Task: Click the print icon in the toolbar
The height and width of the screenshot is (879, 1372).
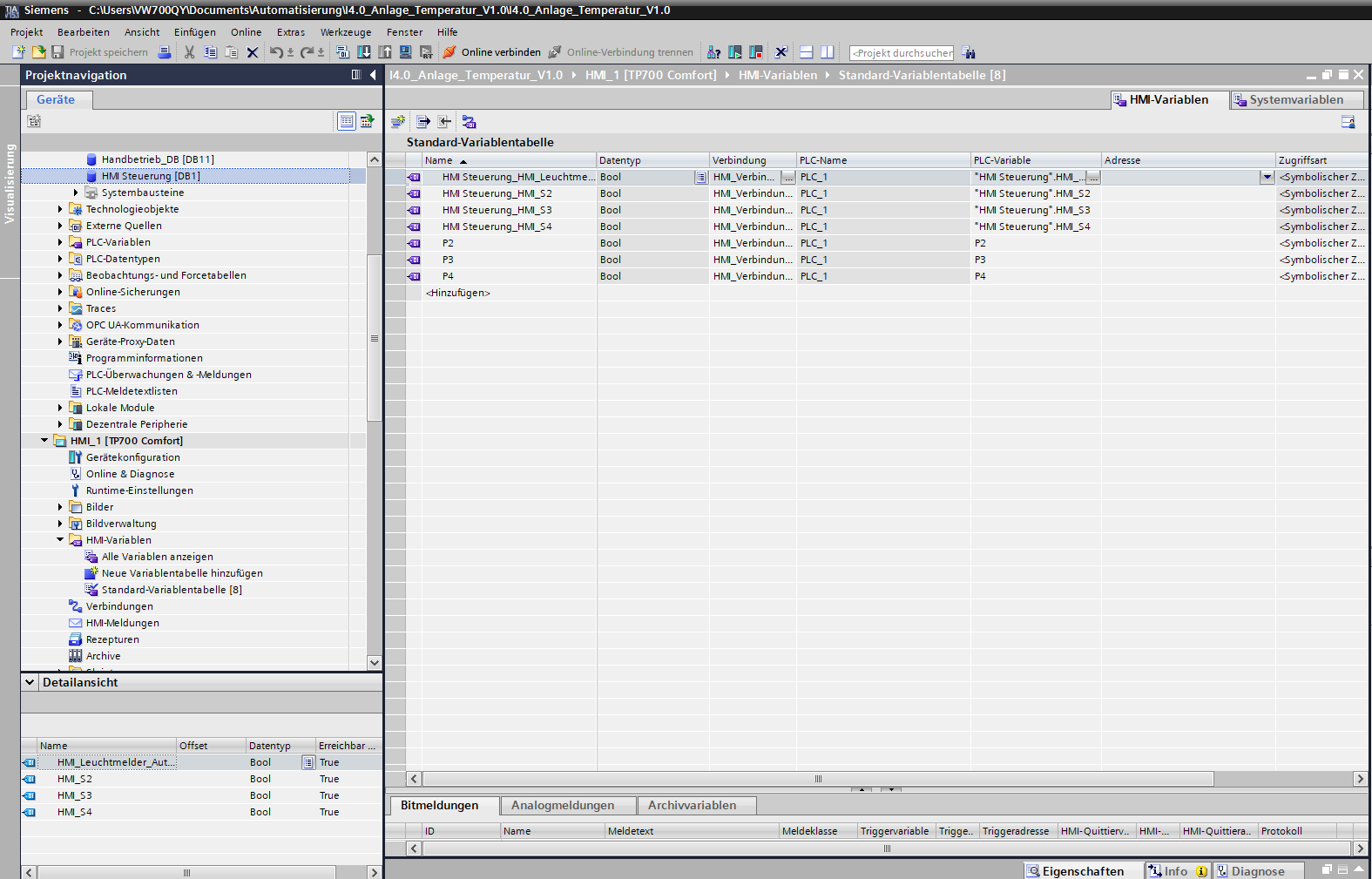Action: point(165,52)
